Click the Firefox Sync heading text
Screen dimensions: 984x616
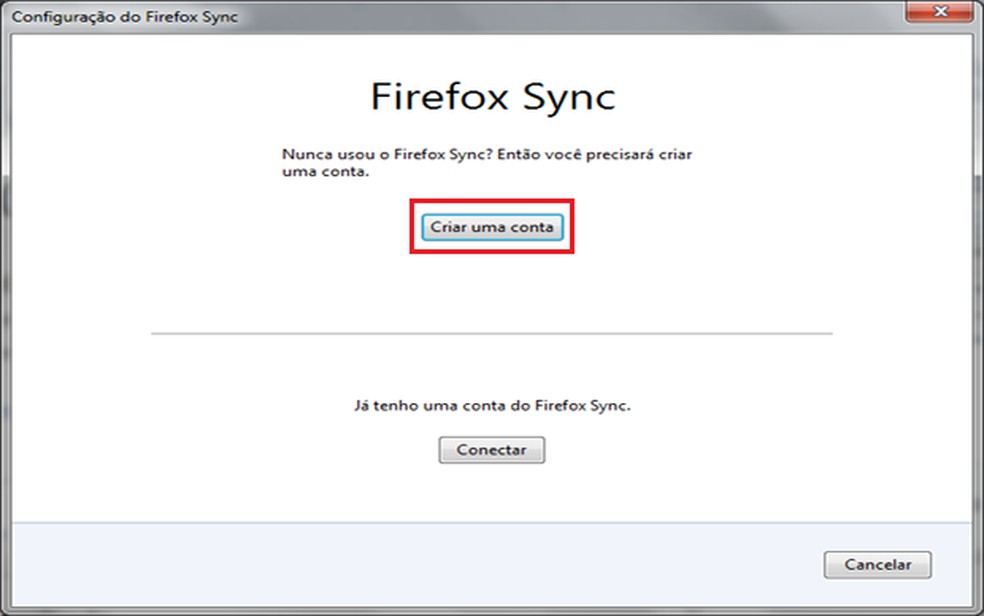click(x=491, y=96)
